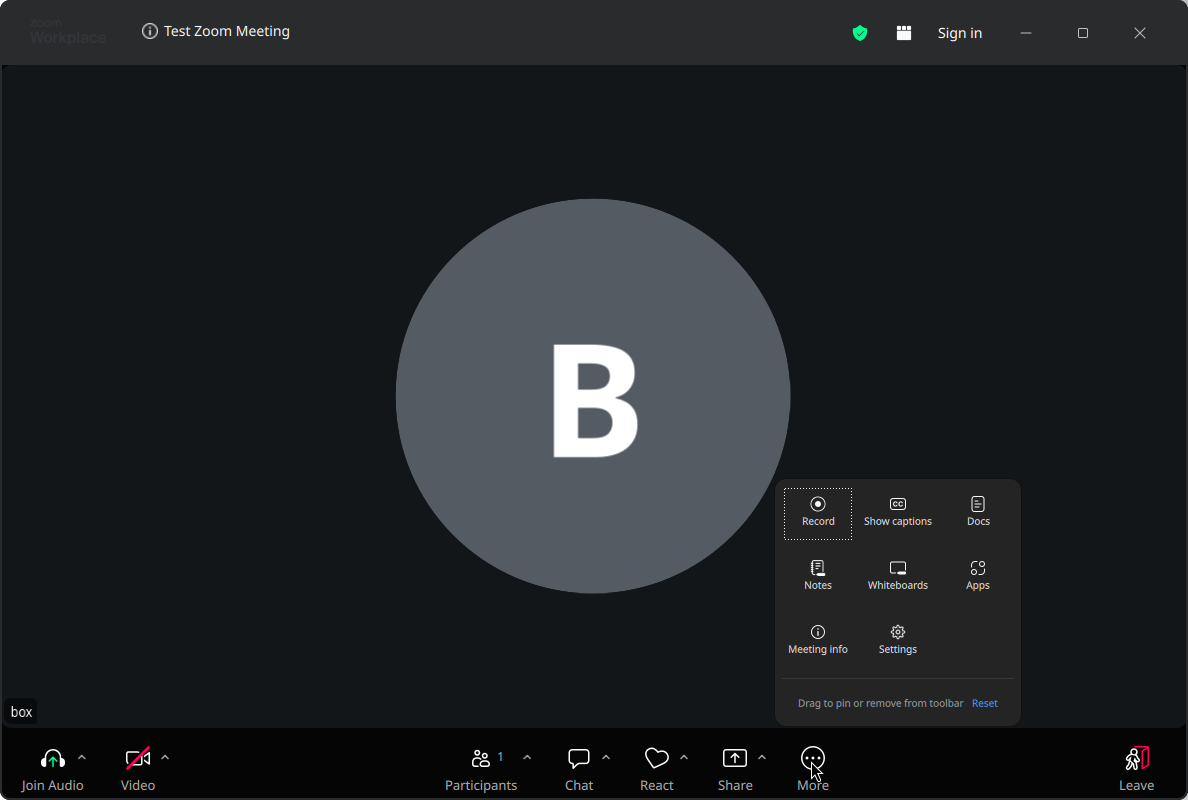Click the Reset toolbar link

[x=984, y=703]
